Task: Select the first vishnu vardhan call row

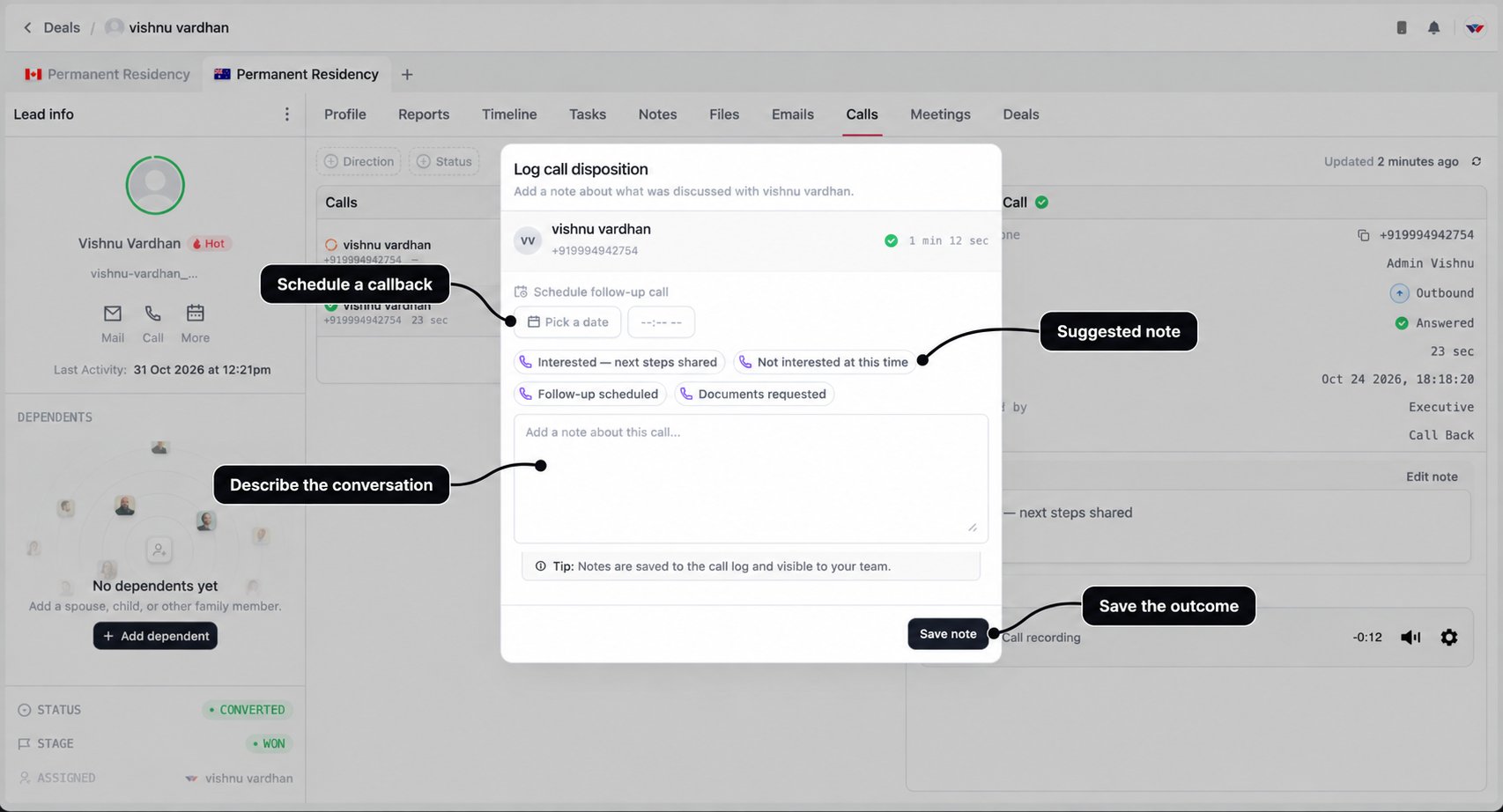Action: click(409, 252)
